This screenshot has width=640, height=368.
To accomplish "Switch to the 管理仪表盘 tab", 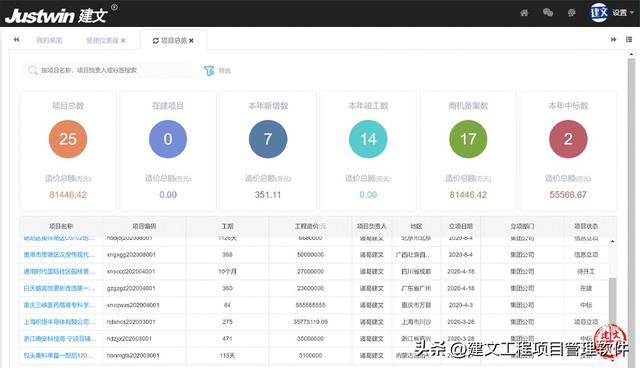I will [x=102, y=40].
